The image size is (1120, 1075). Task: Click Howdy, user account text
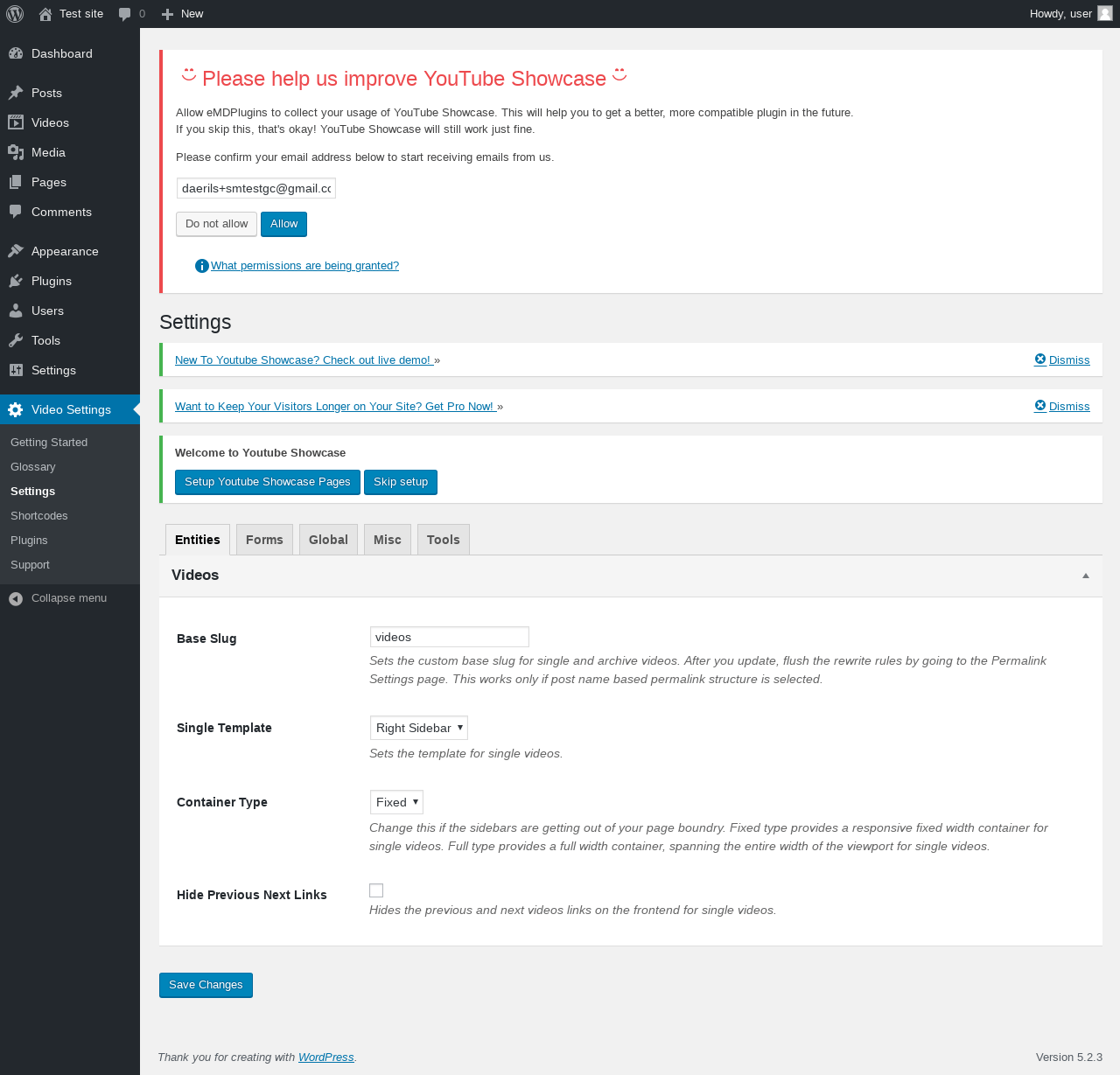(1060, 14)
